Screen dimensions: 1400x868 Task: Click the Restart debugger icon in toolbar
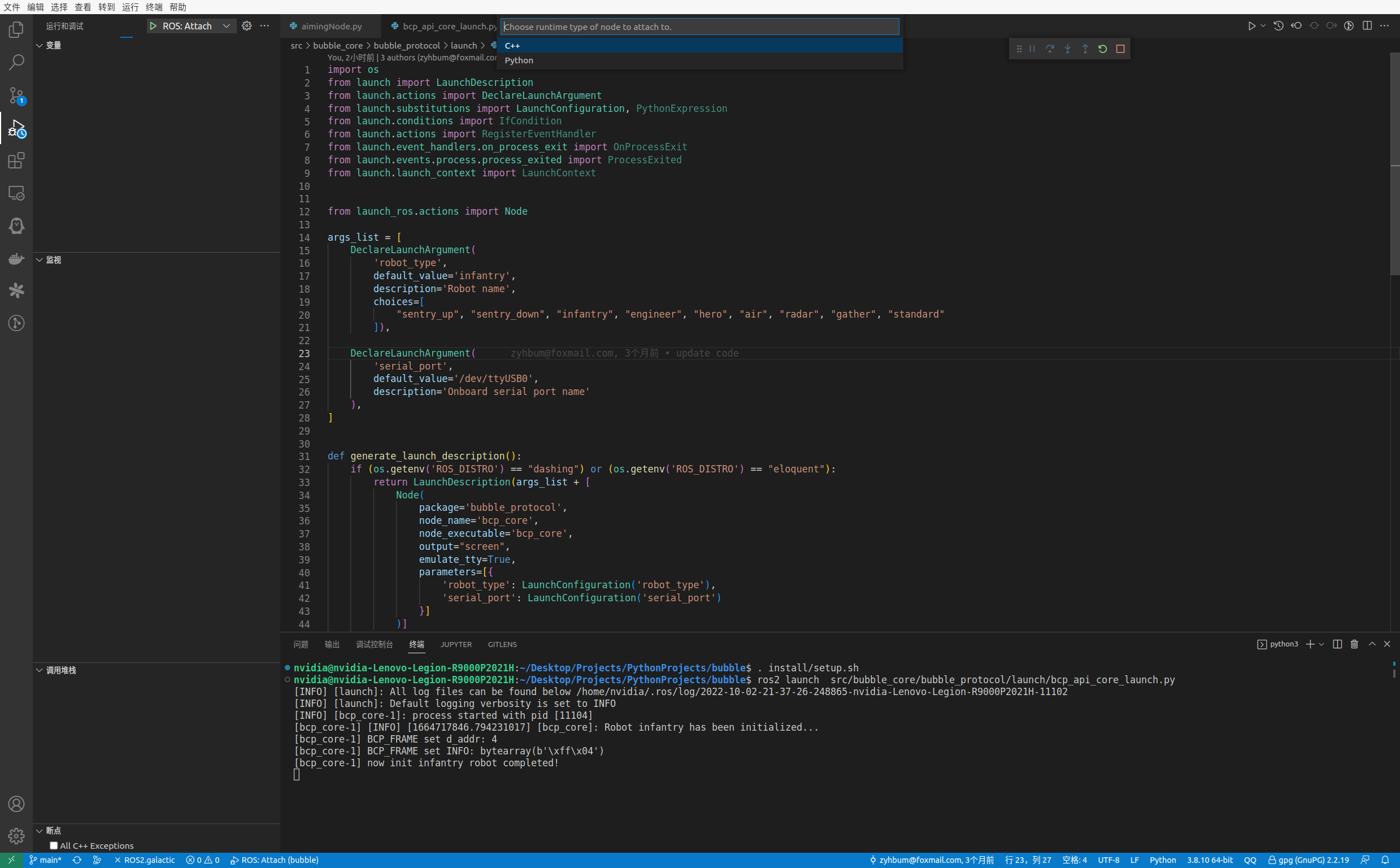pos(1101,49)
